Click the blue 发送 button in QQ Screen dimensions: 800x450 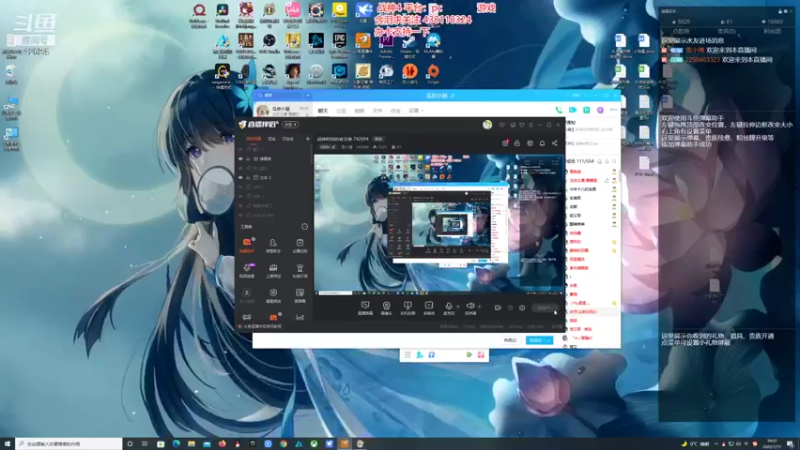tap(535, 340)
